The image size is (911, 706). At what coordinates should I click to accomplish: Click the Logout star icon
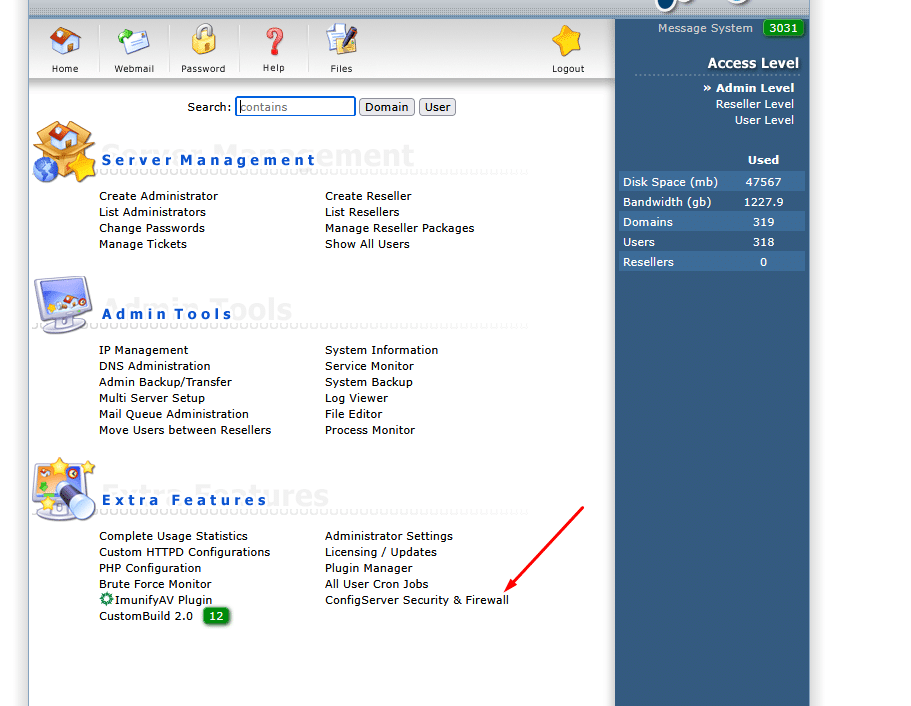point(567,41)
